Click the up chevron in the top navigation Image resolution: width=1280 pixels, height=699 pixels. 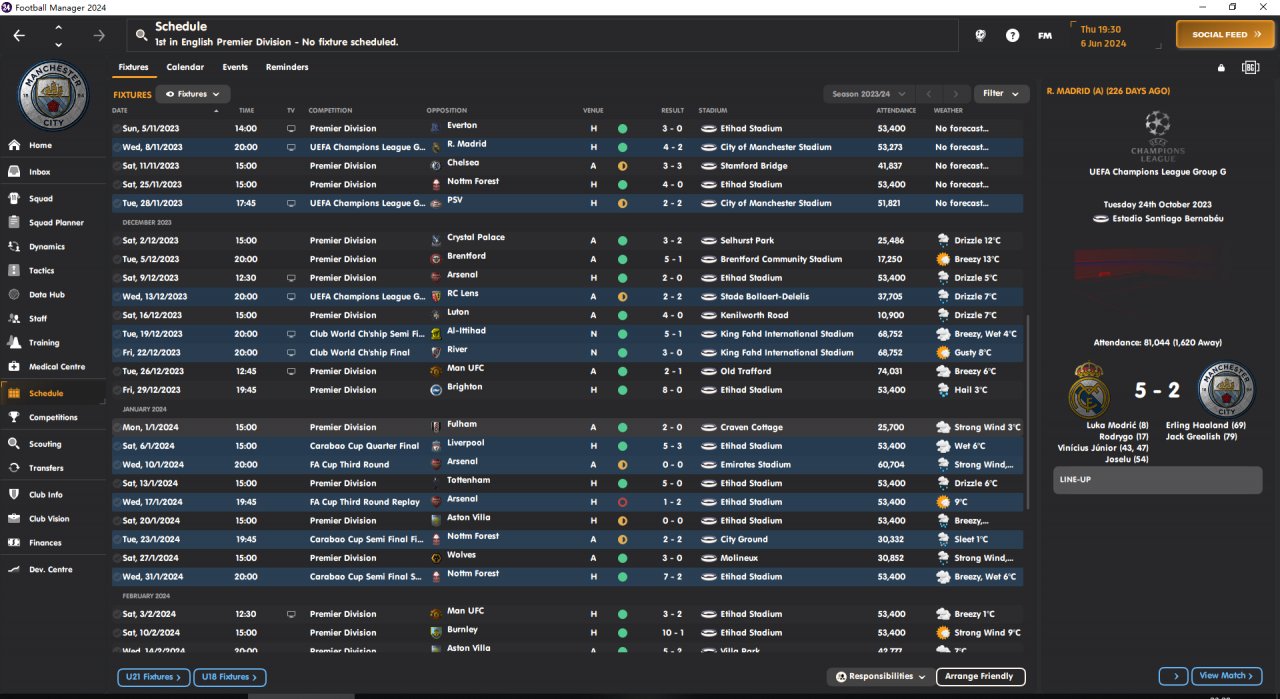pyautogui.click(x=58, y=27)
